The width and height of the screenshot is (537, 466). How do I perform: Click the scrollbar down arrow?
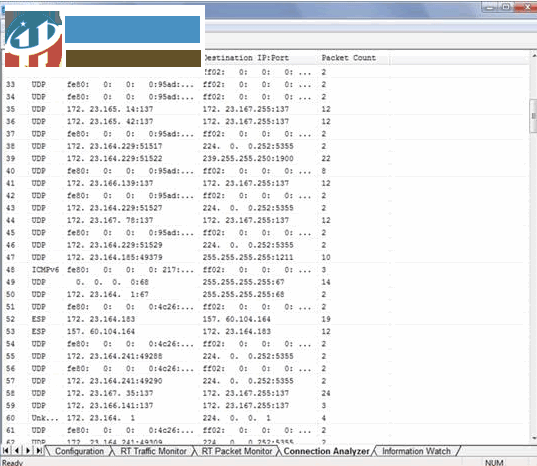pos(534,438)
